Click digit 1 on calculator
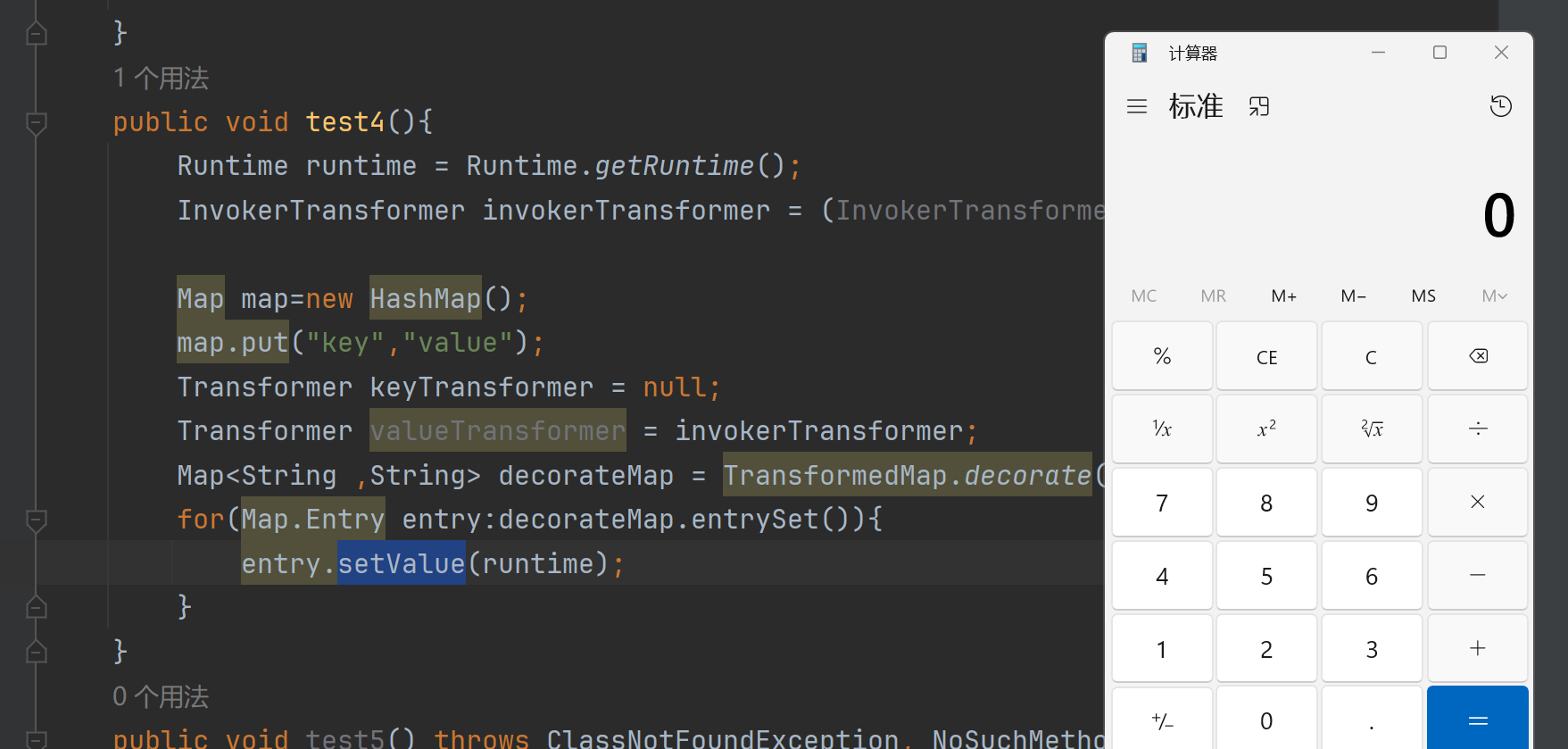This screenshot has height=749, width=1568. pos(1162,649)
